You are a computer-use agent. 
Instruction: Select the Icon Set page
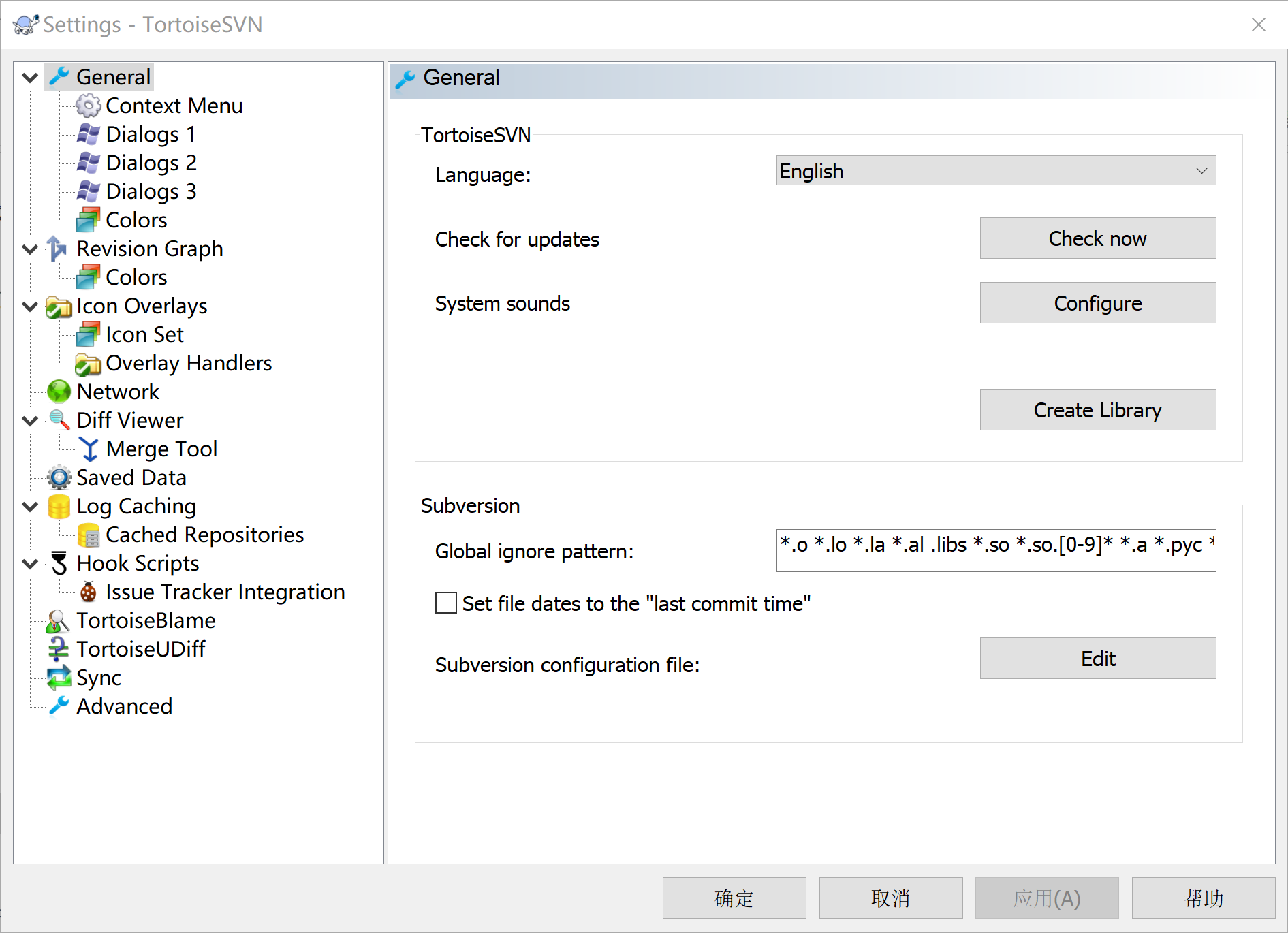coord(144,334)
